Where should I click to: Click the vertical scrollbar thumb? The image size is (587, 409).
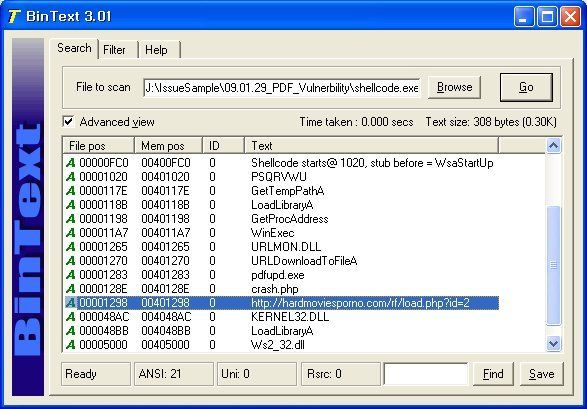coord(553,265)
